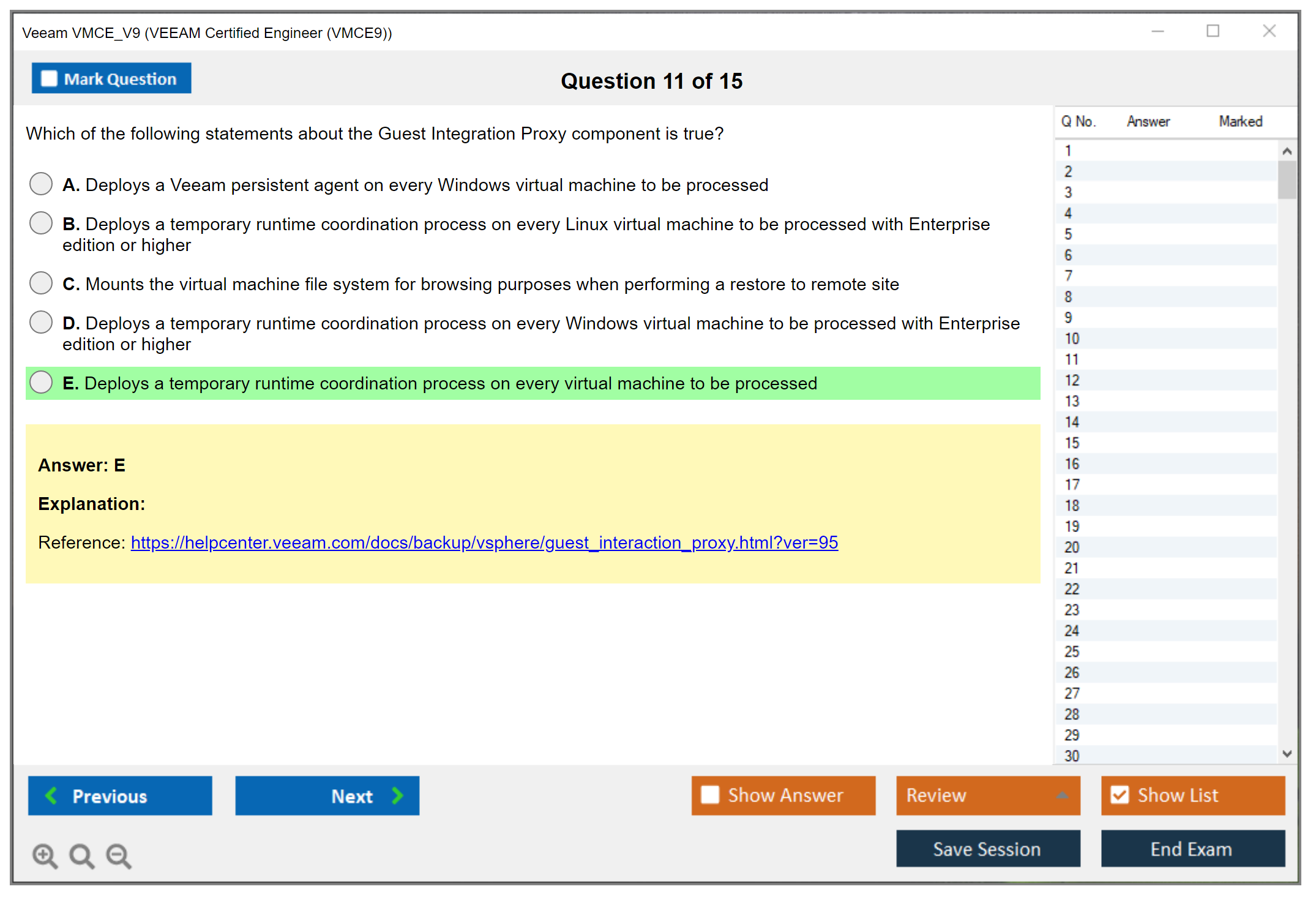Click the End Exam button
The height and width of the screenshot is (900, 1316).
coord(1192,849)
